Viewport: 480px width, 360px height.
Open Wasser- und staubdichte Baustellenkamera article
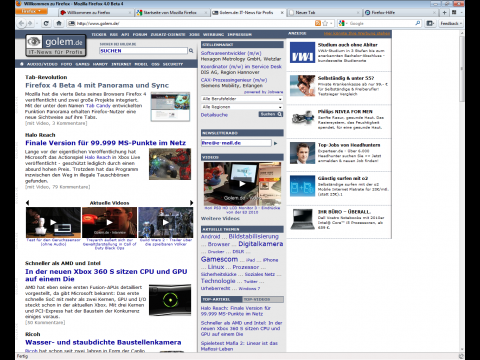[103, 342]
